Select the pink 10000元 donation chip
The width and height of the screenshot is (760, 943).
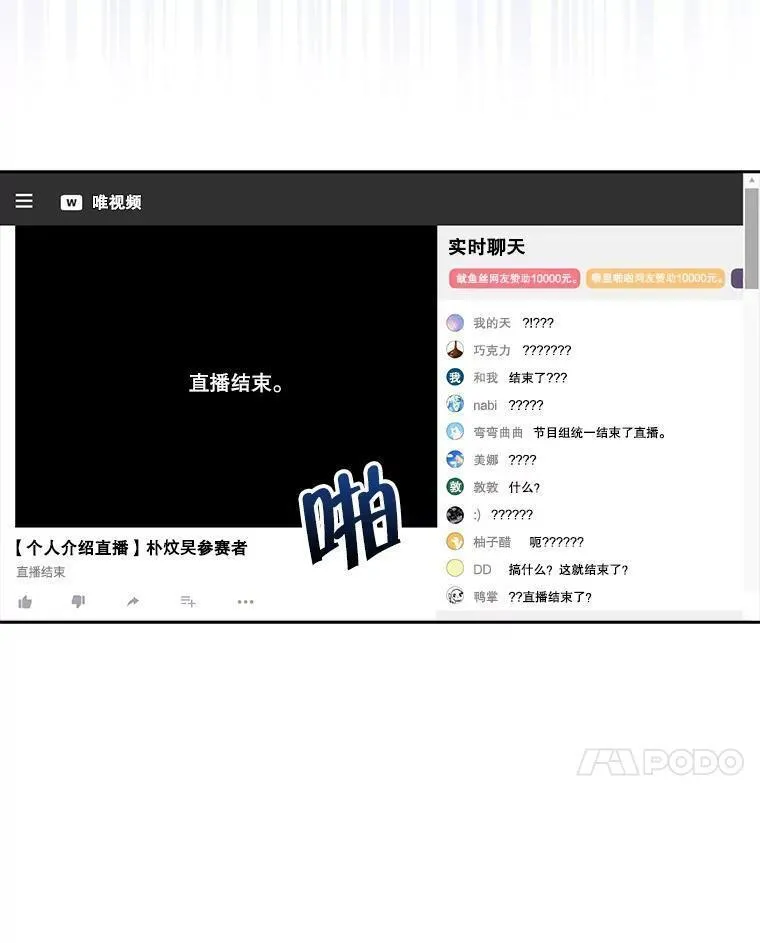[x=515, y=278]
